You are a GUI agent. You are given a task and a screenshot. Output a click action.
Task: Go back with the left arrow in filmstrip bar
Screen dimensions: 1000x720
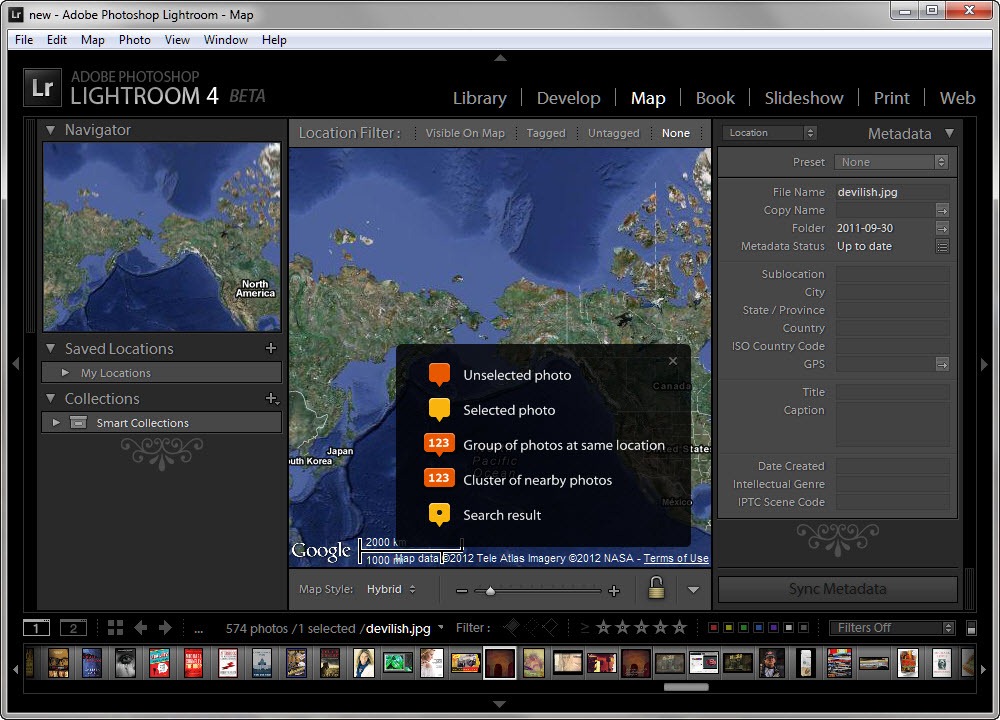tap(141, 628)
